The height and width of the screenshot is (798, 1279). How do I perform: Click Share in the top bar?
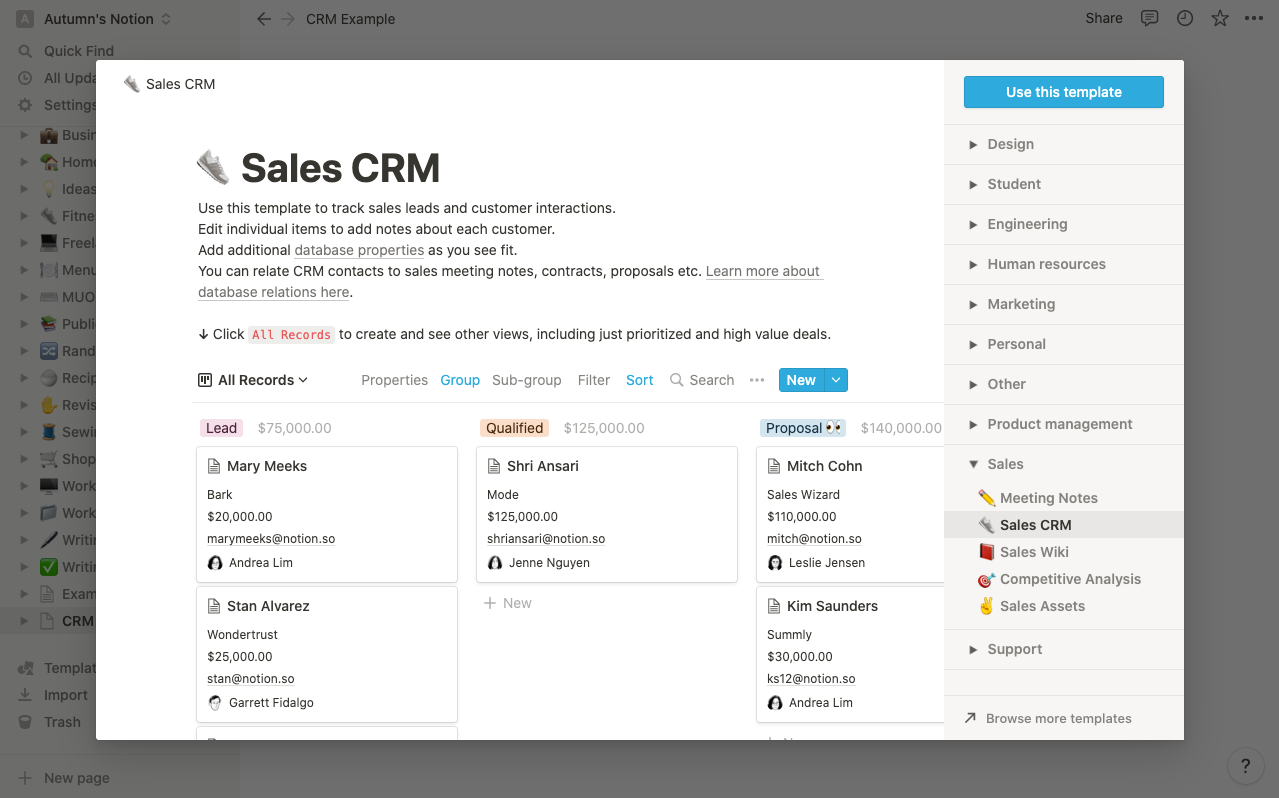coord(1104,18)
